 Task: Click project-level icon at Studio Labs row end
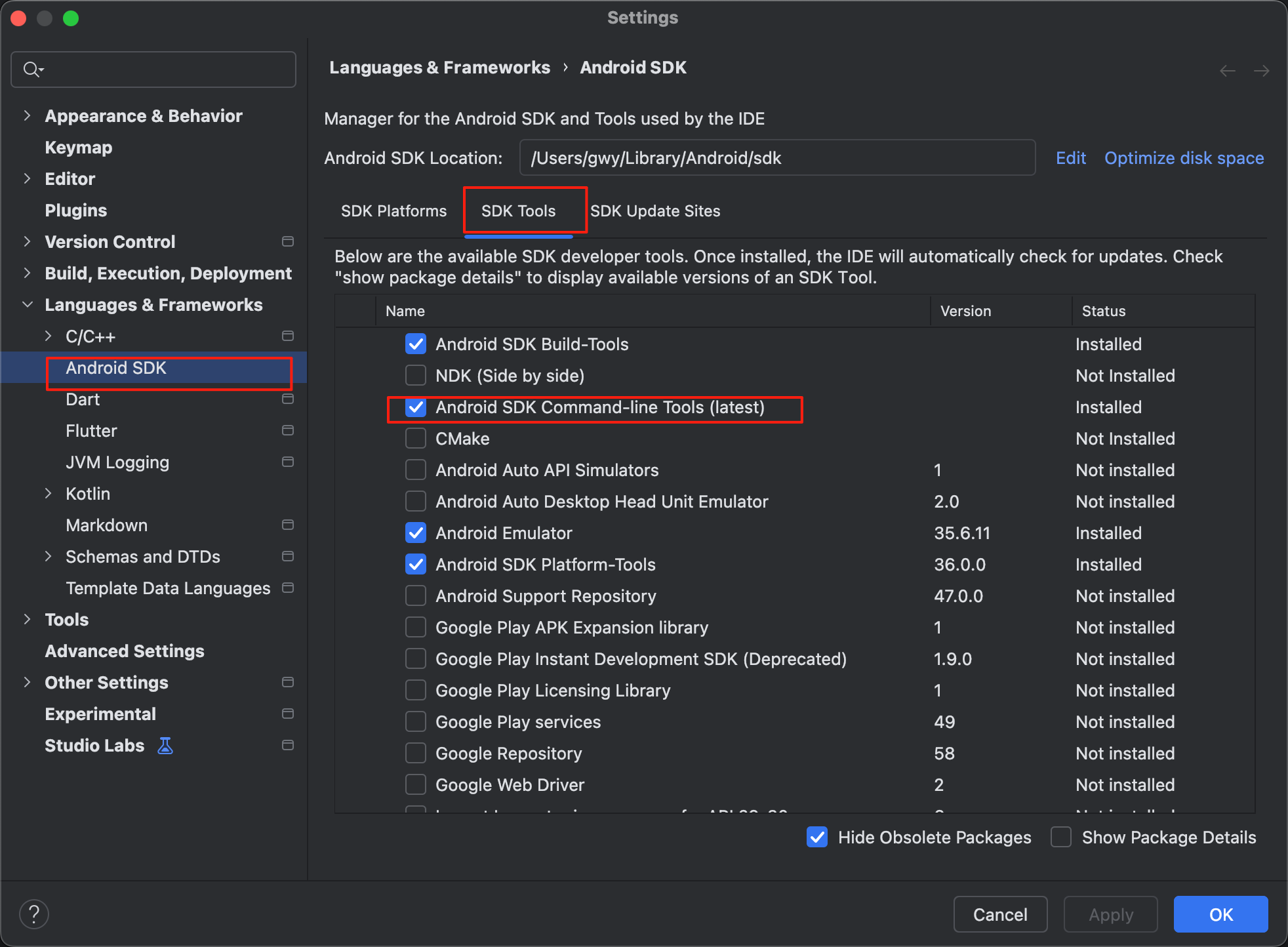[287, 745]
